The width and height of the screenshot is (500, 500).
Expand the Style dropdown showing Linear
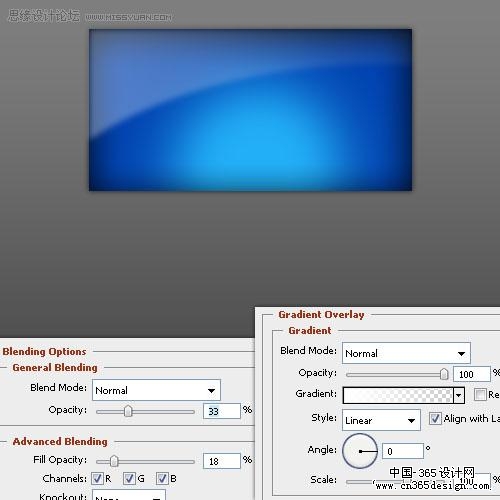click(x=381, y=420)
